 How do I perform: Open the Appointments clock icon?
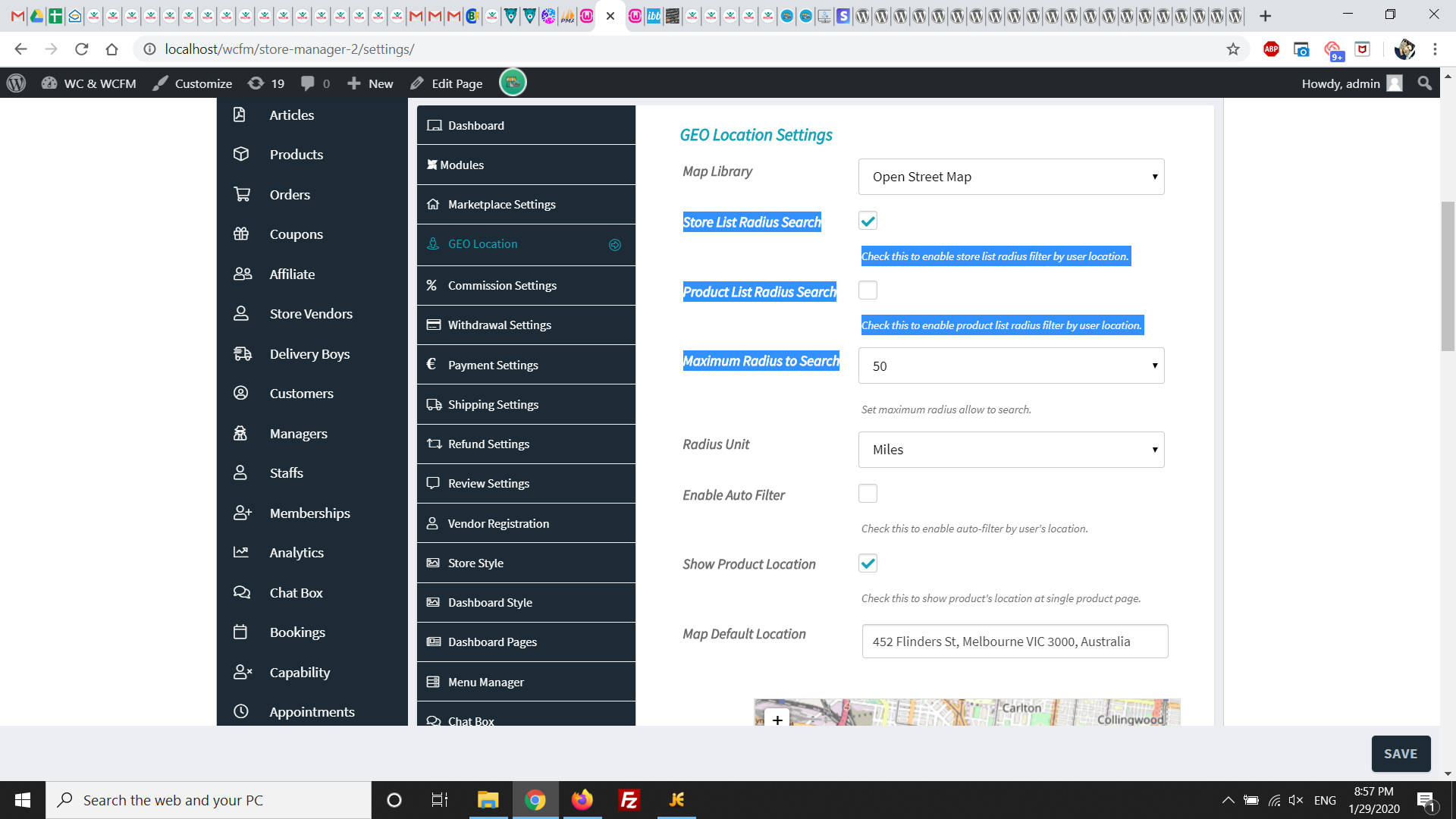point(241,711)
